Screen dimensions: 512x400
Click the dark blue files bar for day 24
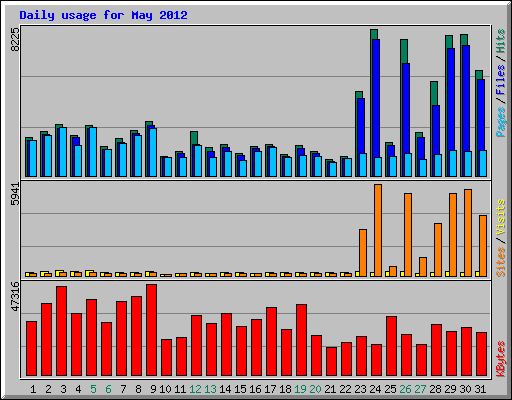(x=376, y=98)
